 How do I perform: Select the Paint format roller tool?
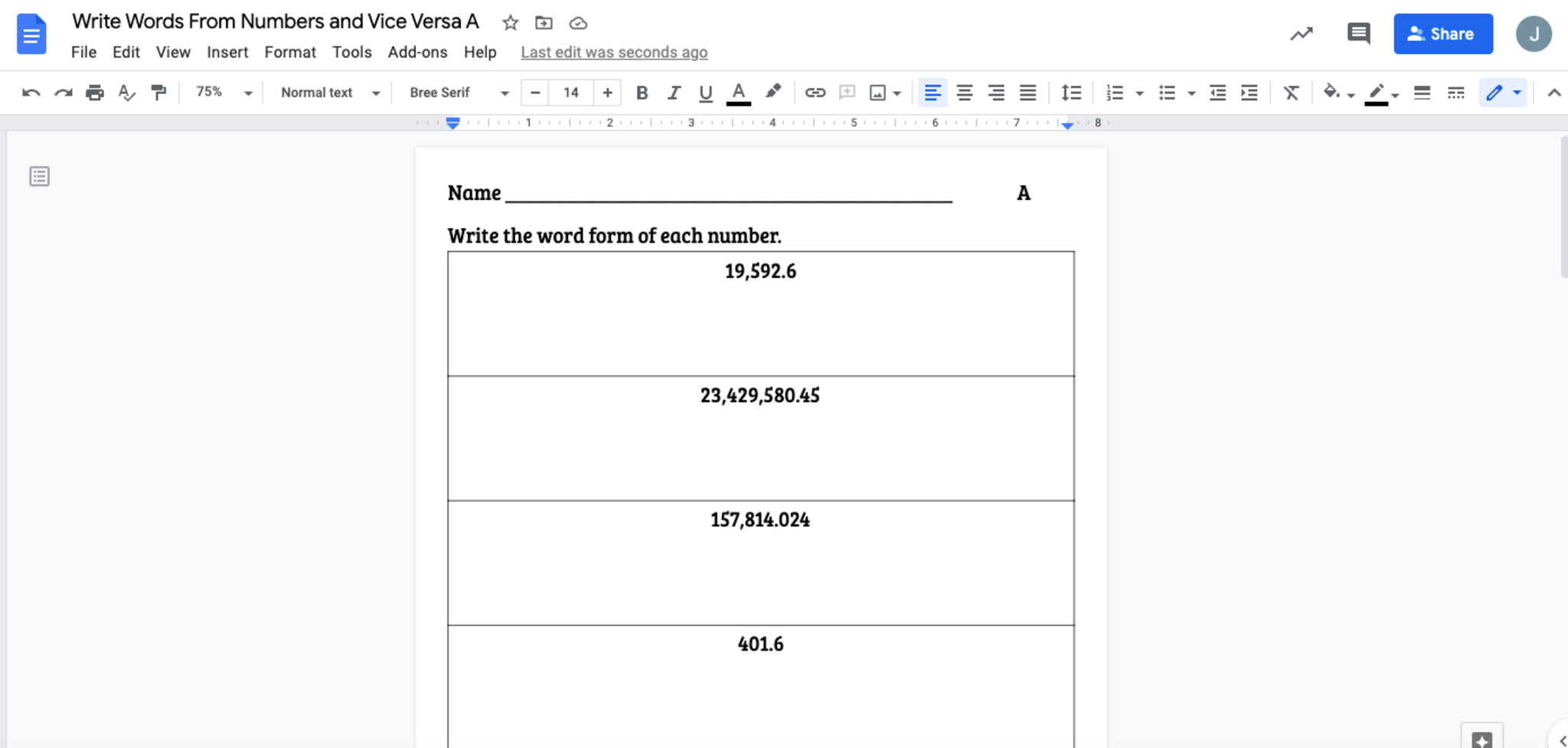coord(158,93)
